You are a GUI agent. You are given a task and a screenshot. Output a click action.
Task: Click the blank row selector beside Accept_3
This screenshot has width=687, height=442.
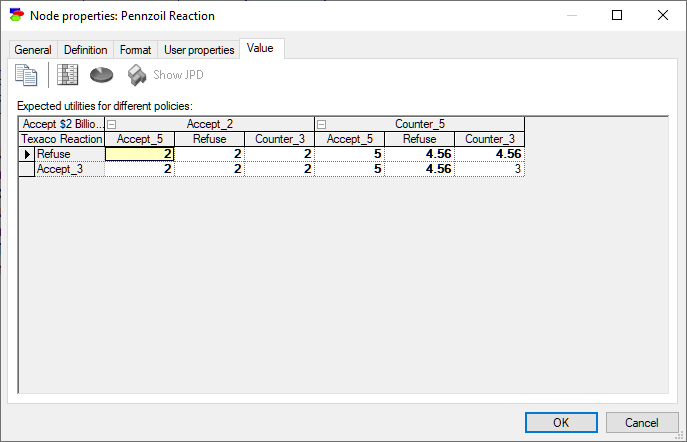(27, 169)
